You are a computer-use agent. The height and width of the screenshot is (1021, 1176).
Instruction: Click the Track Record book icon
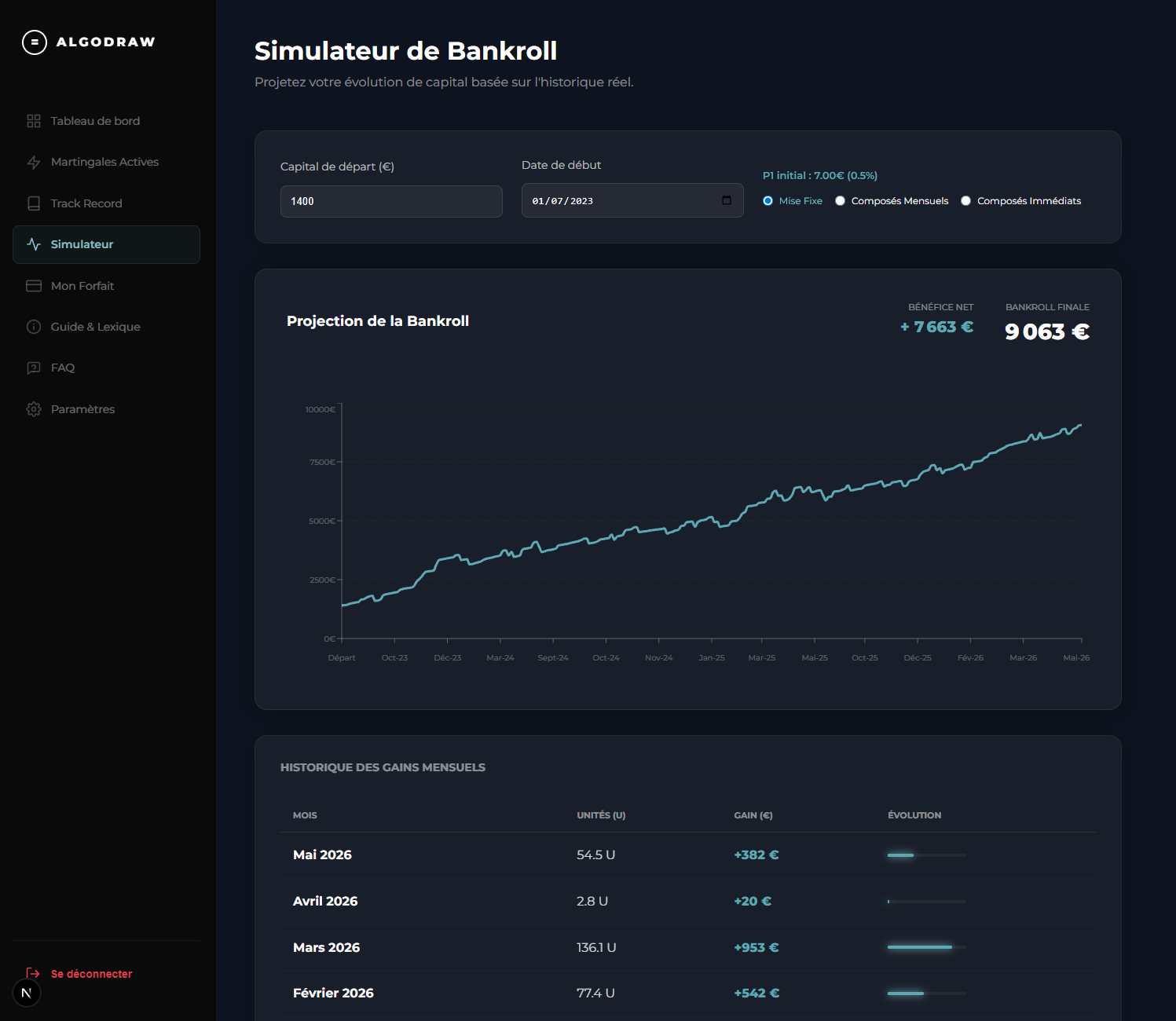pyautogui.click(x=34, y=203)
